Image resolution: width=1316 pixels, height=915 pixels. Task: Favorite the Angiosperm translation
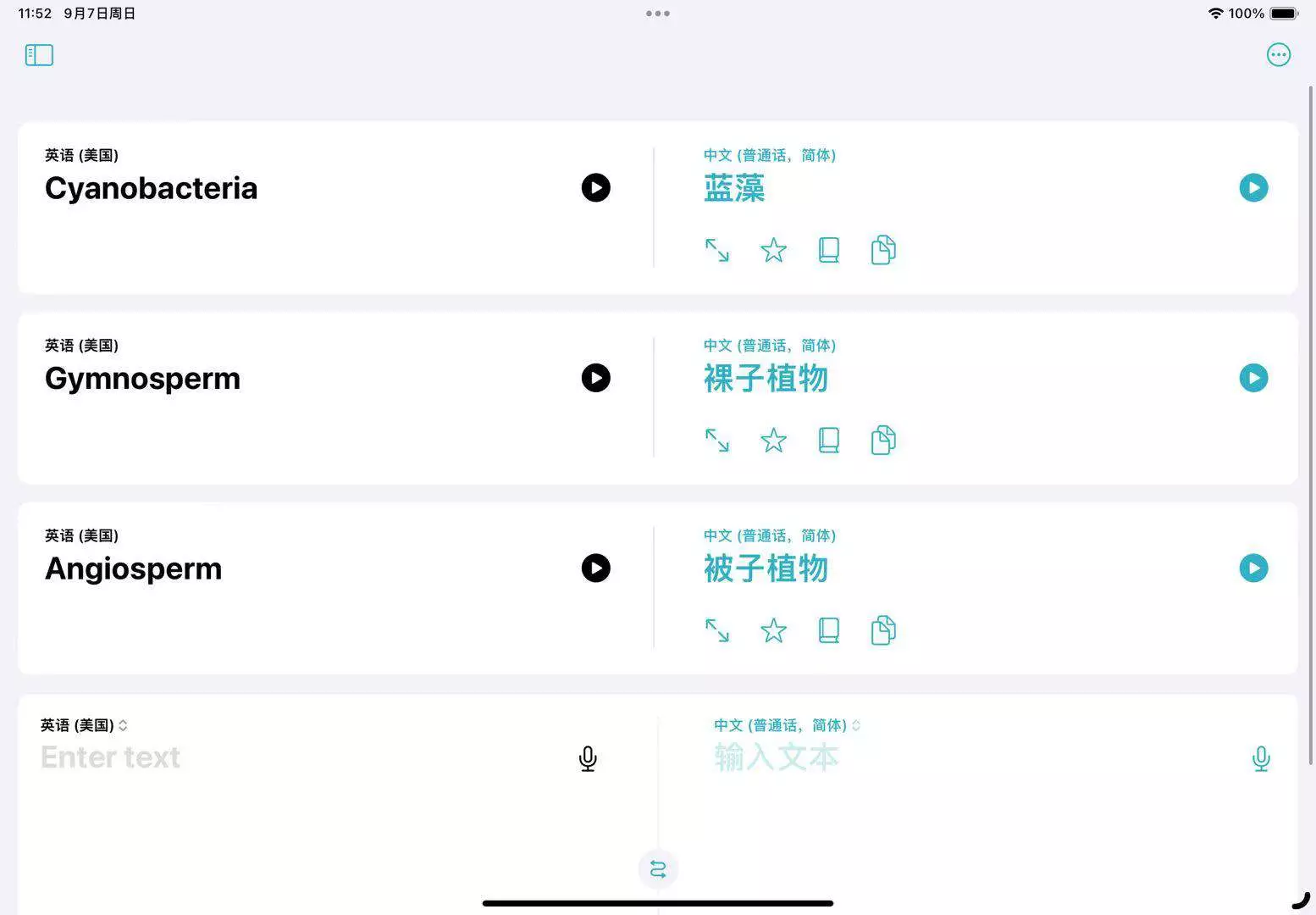click(773, 630)
